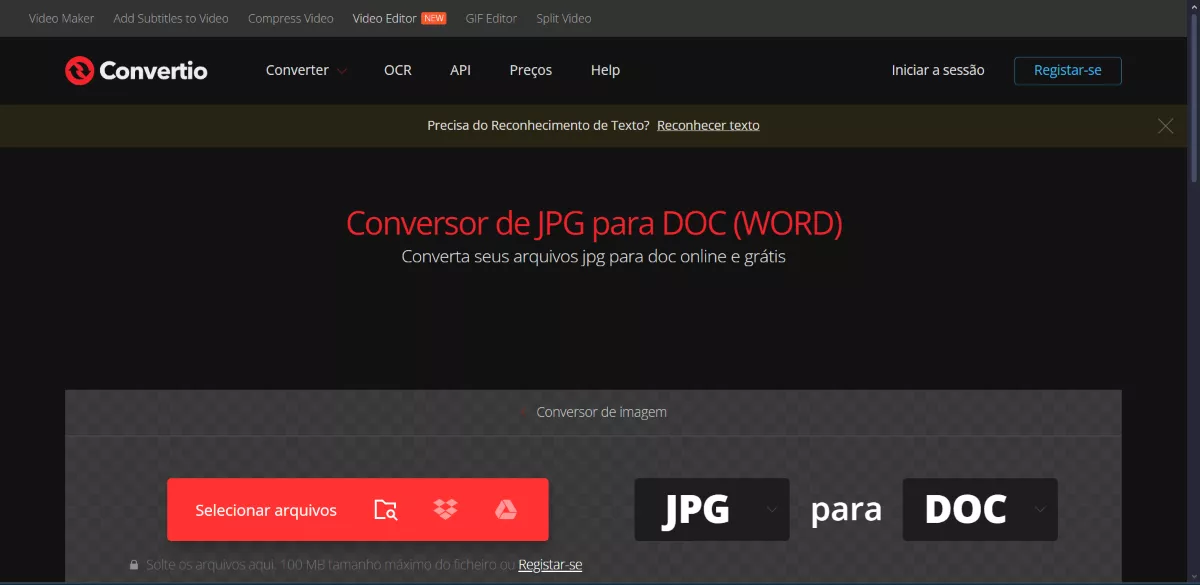The image size is (1200, 585).
Task: Open the Reconhecer texto link
Action: click(708, 125)
